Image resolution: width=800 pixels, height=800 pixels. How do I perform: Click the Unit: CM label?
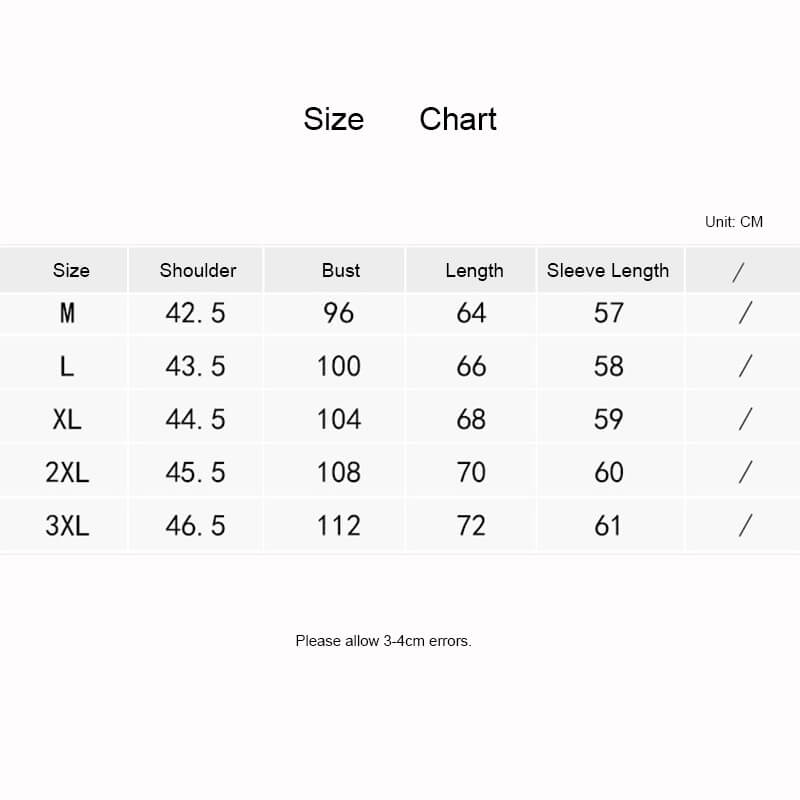pos(733,221)
